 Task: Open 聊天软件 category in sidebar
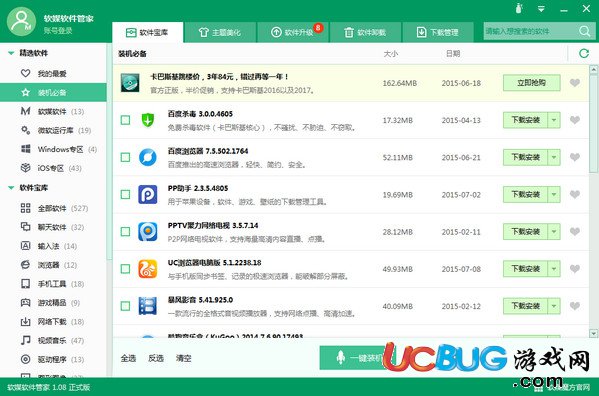tap(53, 227)
